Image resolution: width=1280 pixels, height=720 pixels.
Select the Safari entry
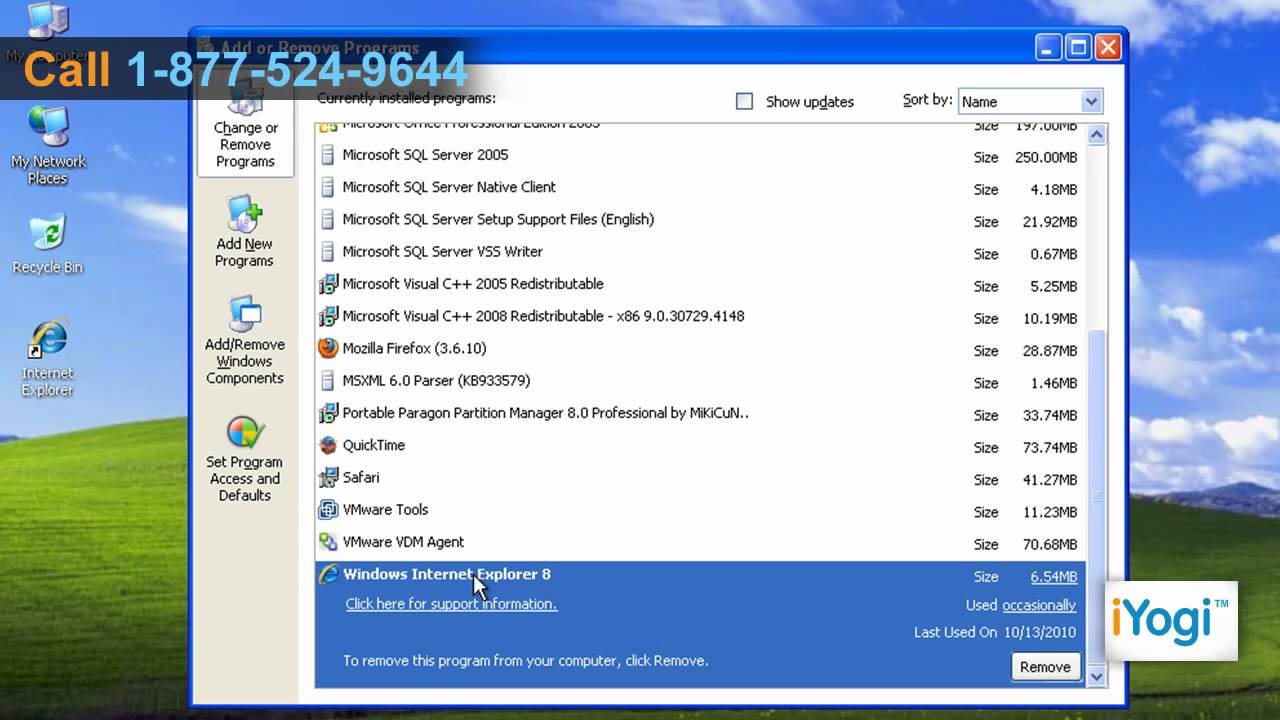click(x=698, y=478)
